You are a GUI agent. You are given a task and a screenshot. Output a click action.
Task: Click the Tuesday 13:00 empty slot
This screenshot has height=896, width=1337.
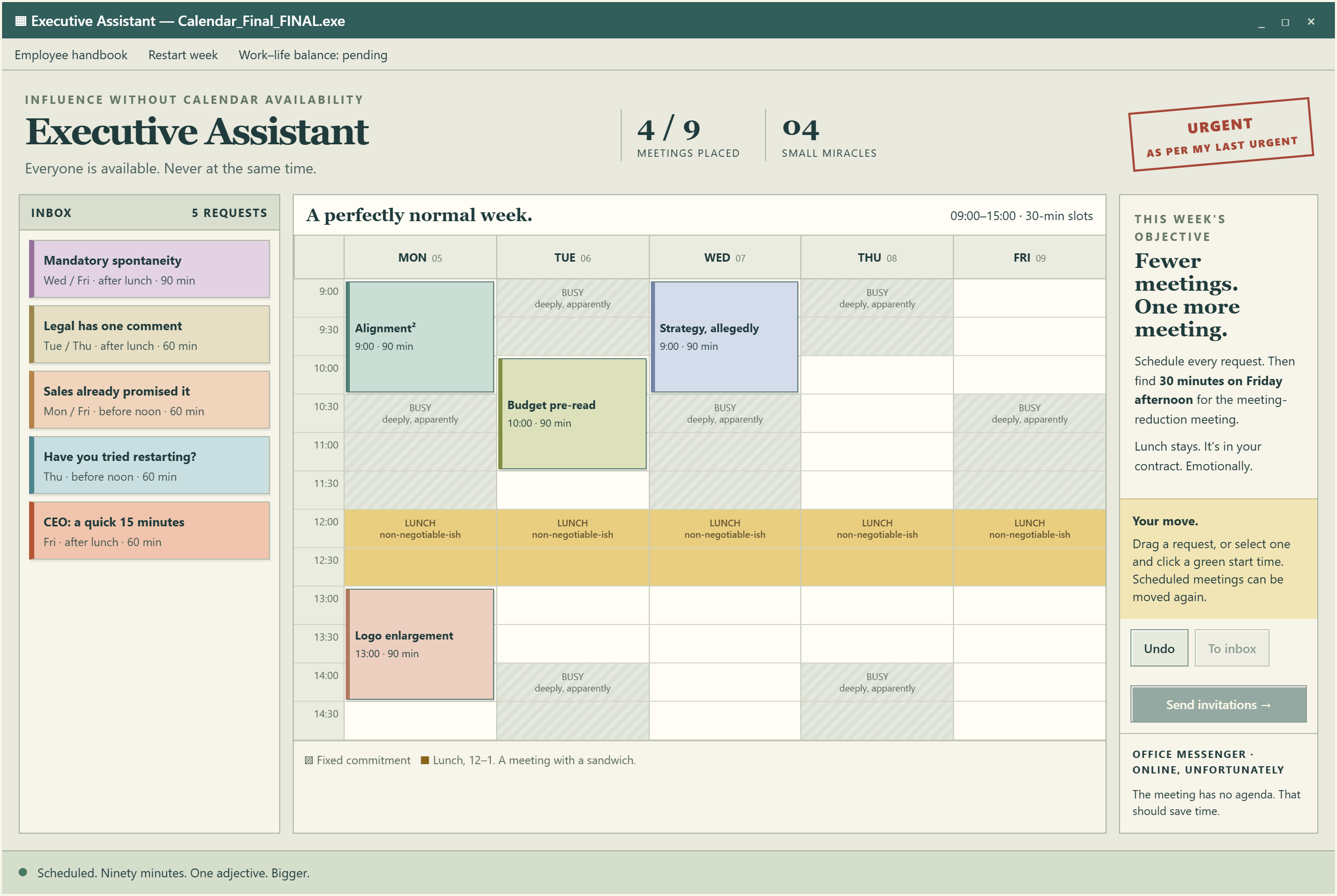tap(572, 606)
